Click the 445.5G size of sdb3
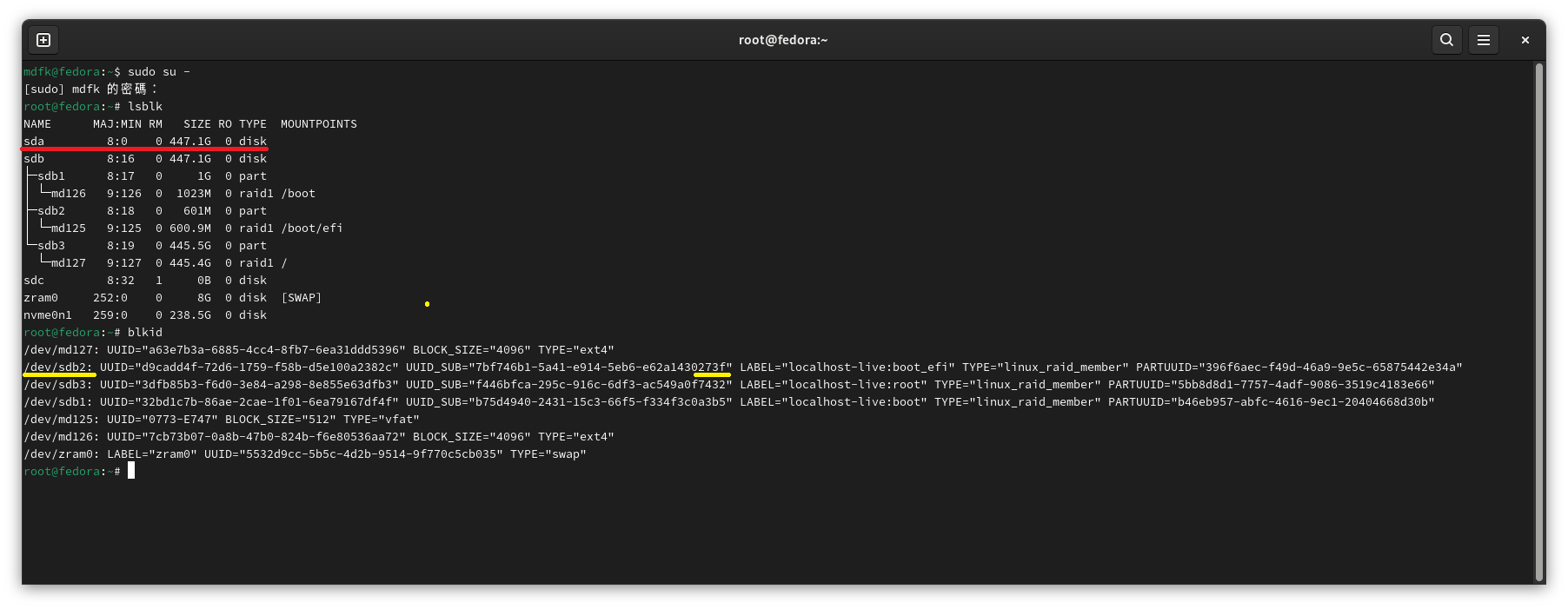 pos(190,246)
